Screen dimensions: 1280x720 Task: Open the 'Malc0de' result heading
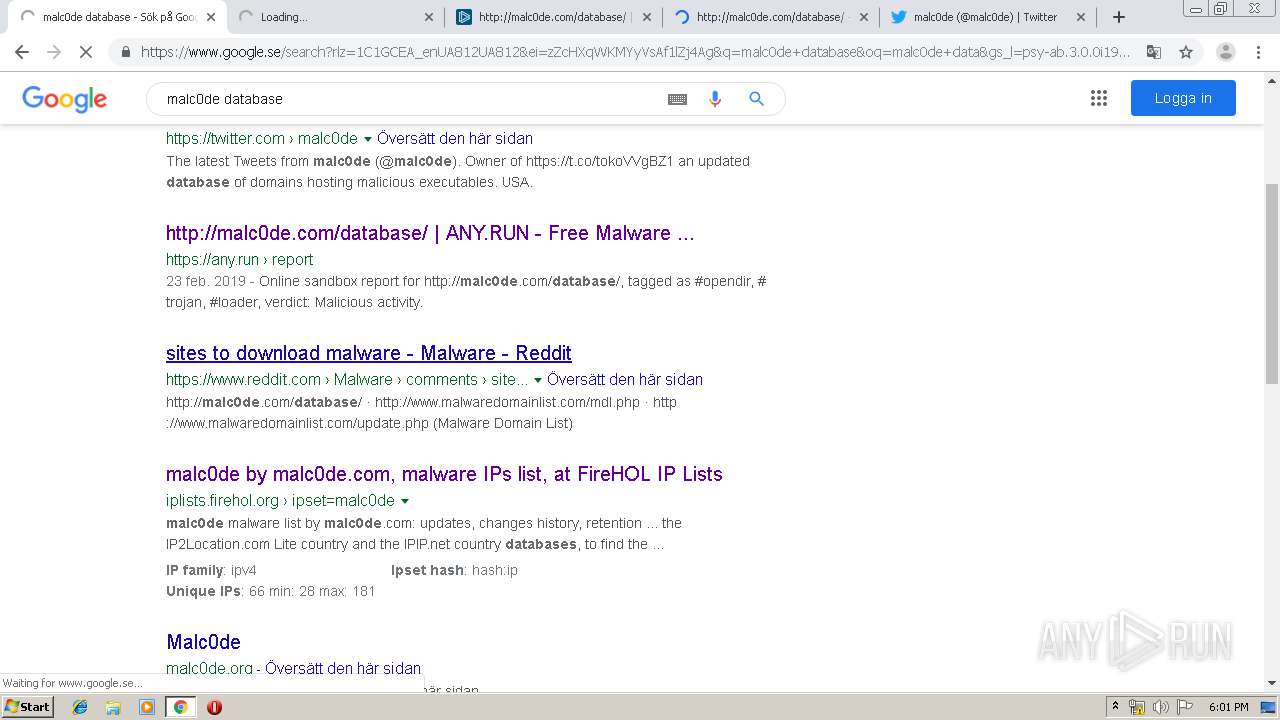click(203, 642)
